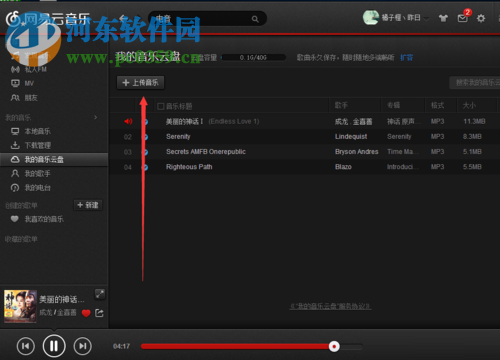The width and height of the screenshot is (500, 360).
Task: Select the song Secrets AMFB Onerepublic
Action: pyautogui.click(x=206, y=152)
